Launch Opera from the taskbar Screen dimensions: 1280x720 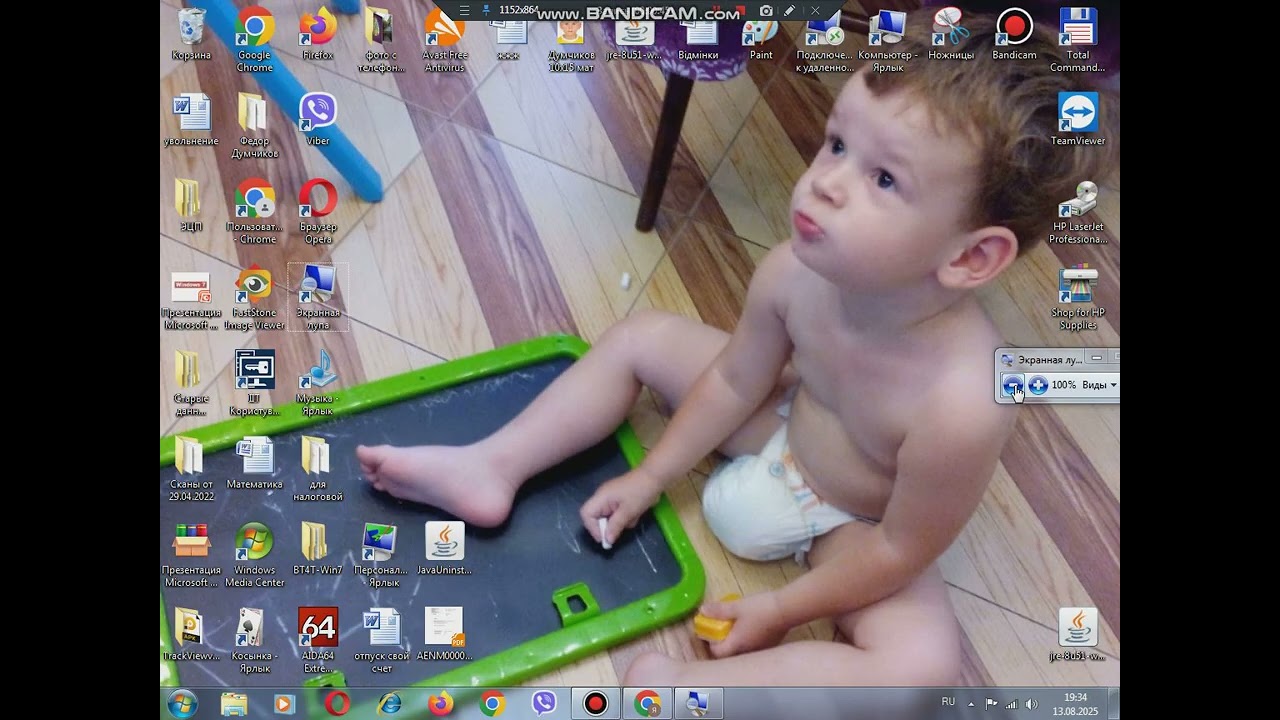(x=337, y=703)
